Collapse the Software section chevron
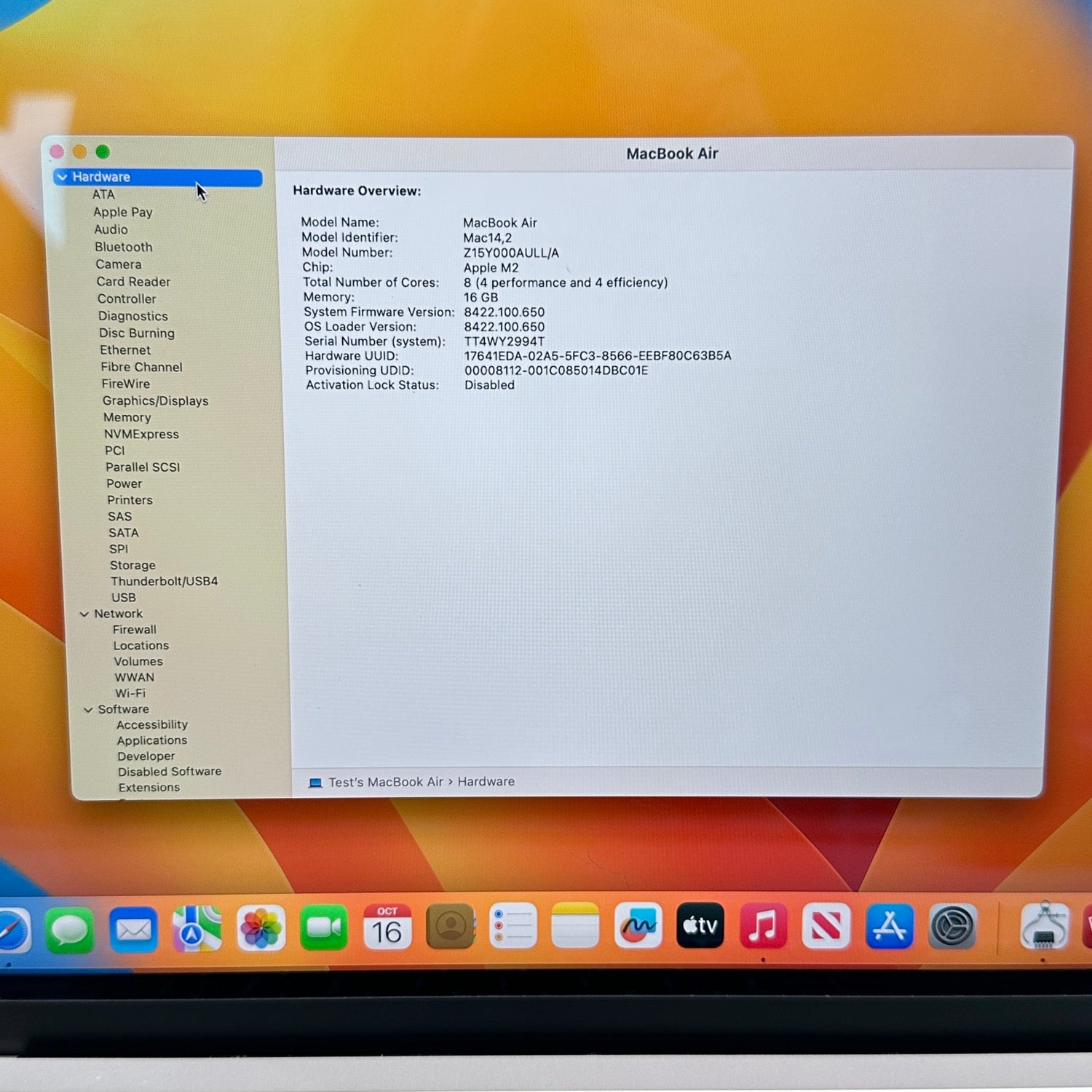This screenshot has height=1092, width=1092. pyautogui.click(x=88, y=710)
